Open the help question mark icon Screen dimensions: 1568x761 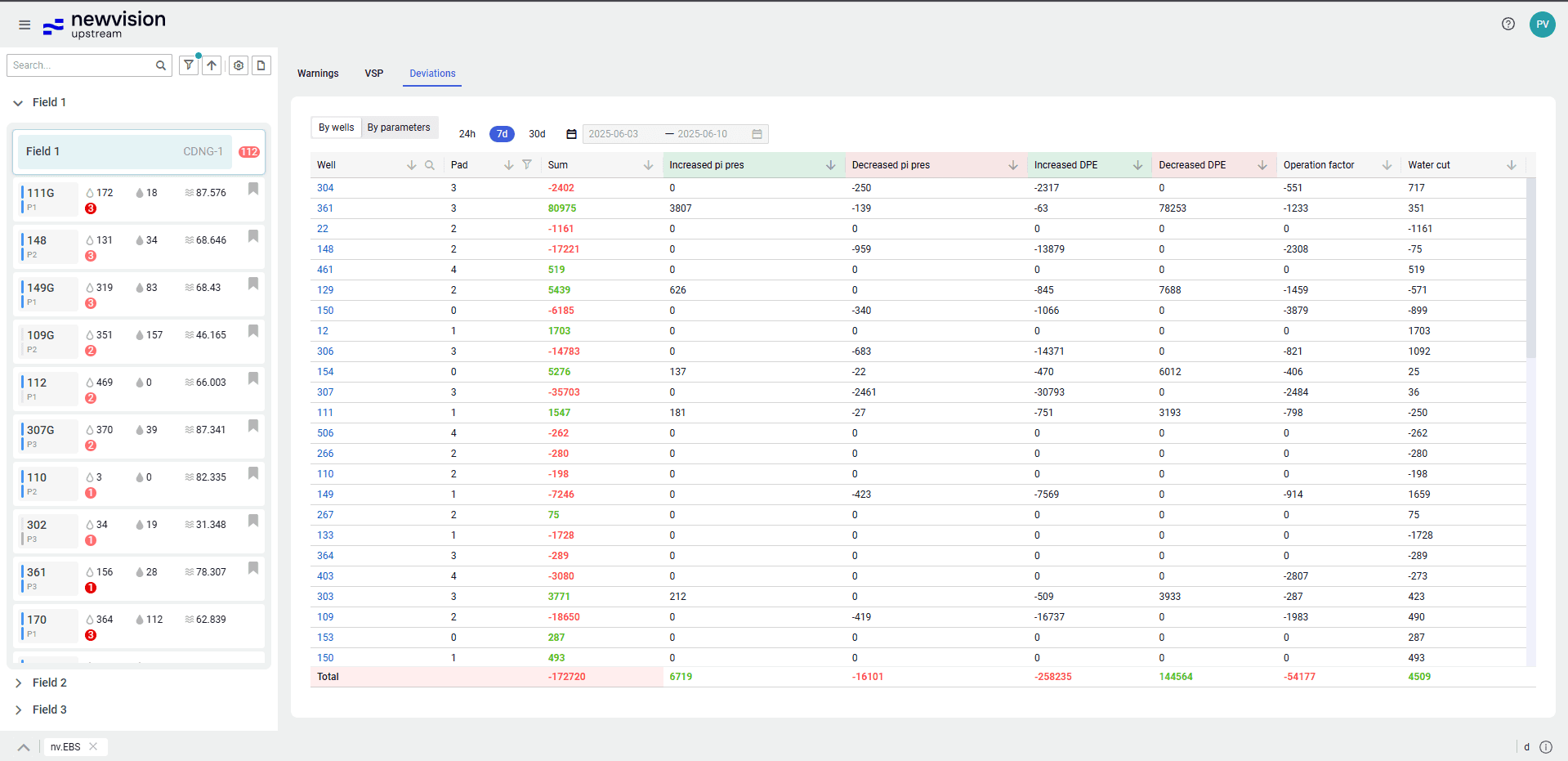[1508, 24]
